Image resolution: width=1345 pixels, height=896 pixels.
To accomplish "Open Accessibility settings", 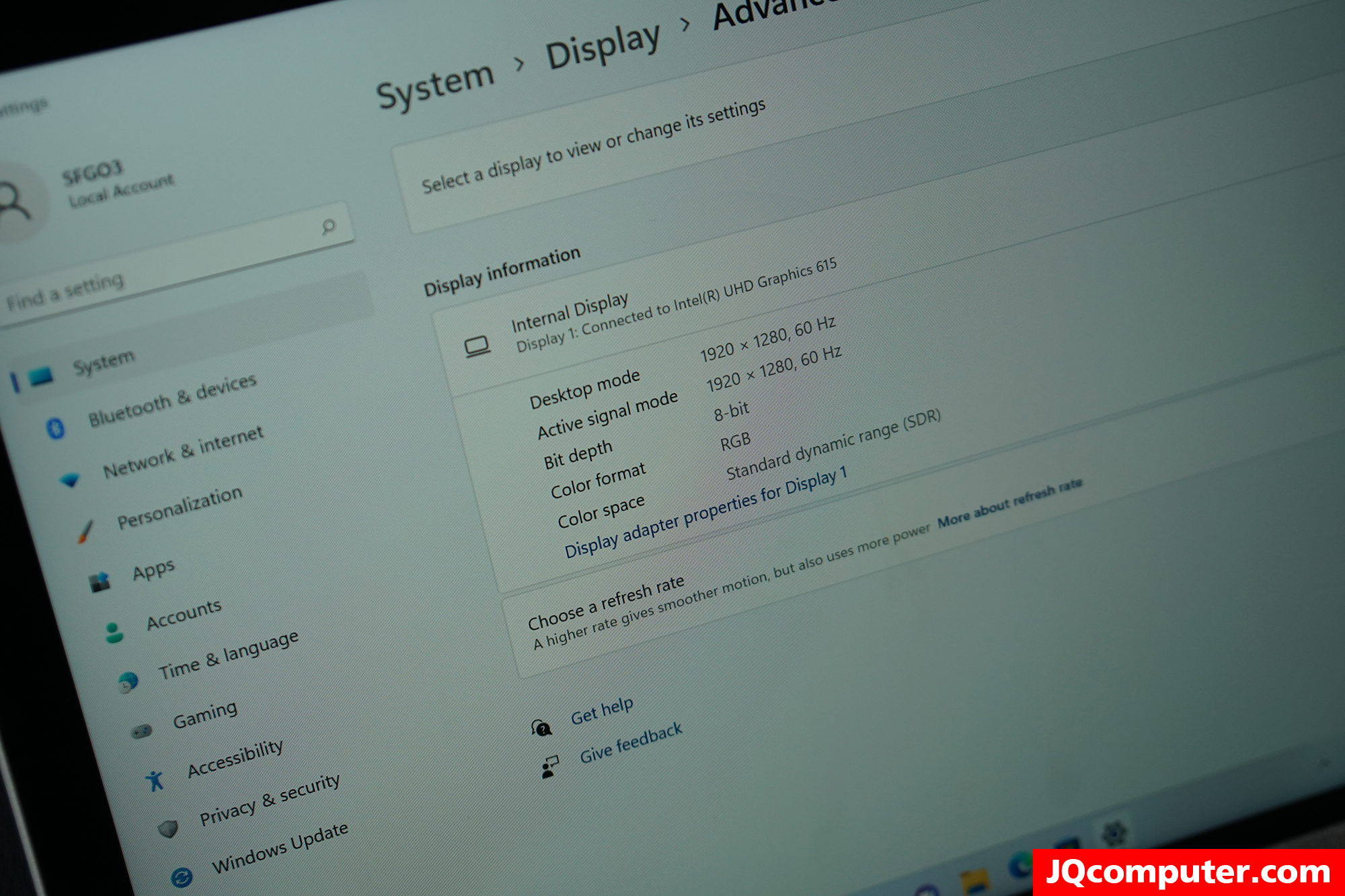I will 235,758.
